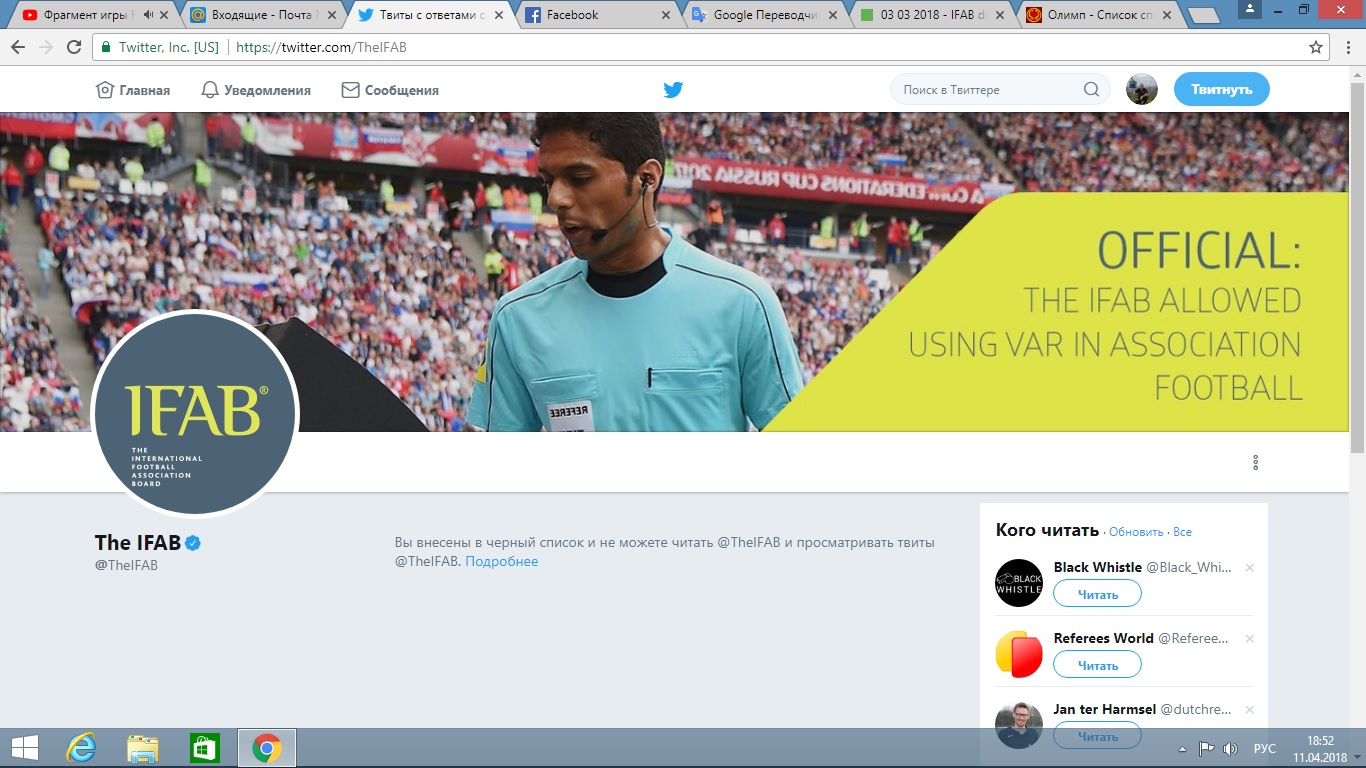The image size is (1366, 768).
Task: Follow Referees World with Читать button
Action: click(1097, 665)
